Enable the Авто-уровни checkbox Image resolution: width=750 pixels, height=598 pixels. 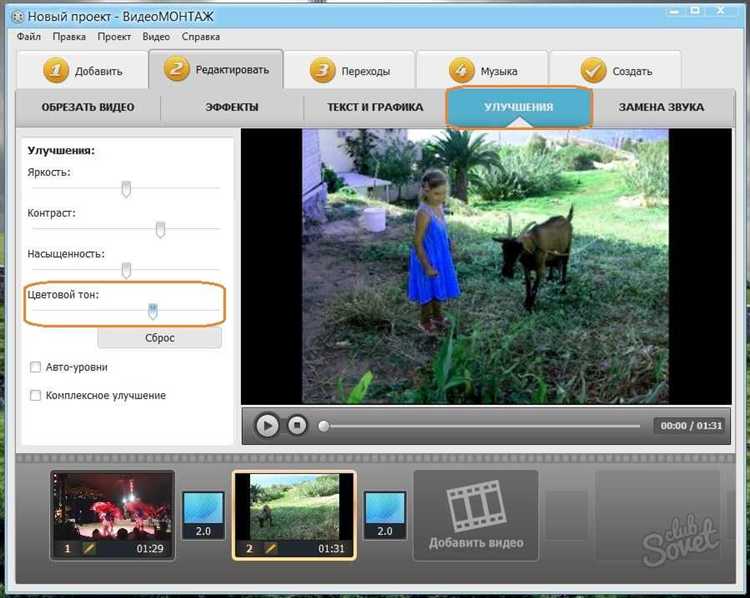click(x=35, y=367)
